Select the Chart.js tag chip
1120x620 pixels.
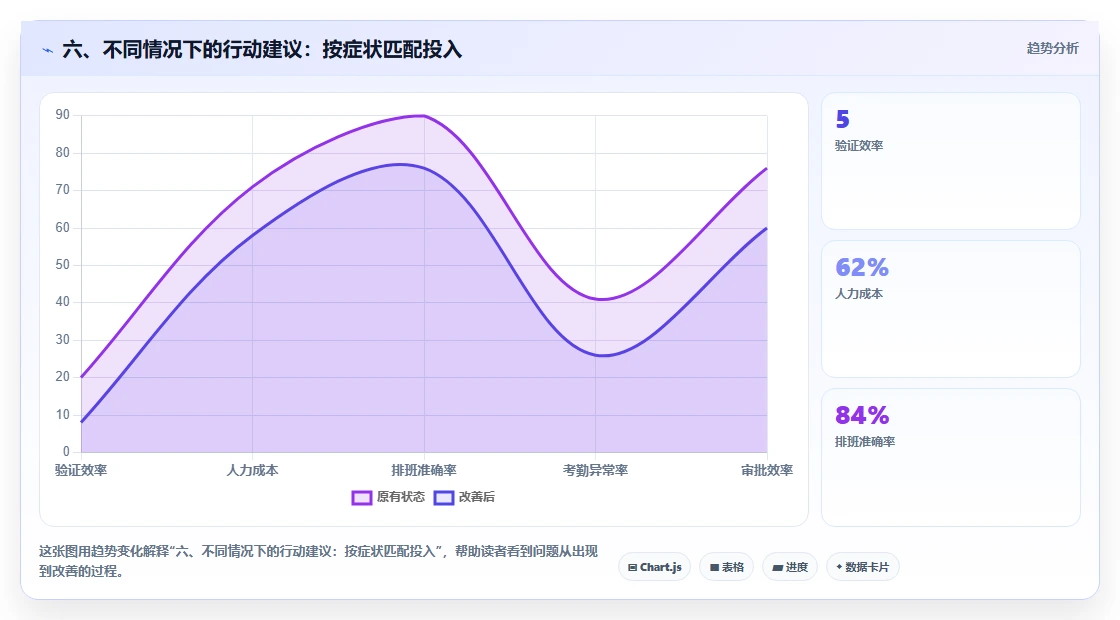[x=654, y=567]
